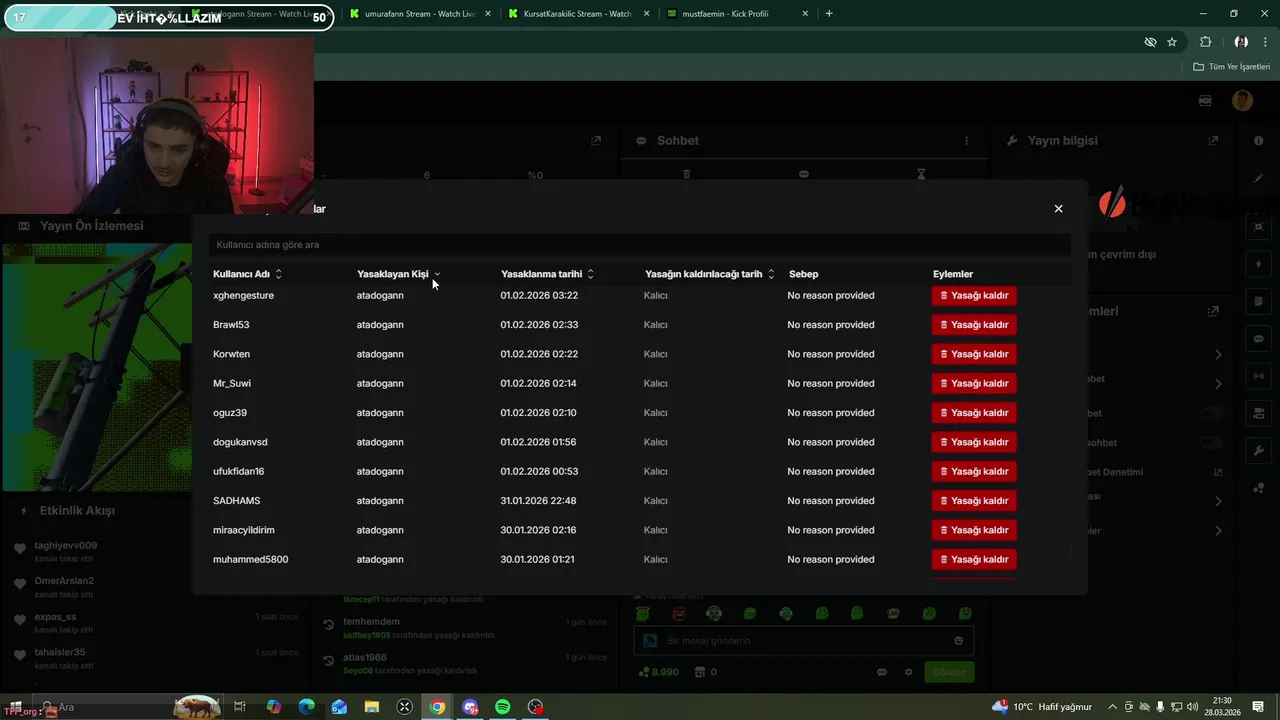Screen dimensions: 1280x720
Task: Pop out the Yayın bilgisi panel
Action: (1213, 141)
